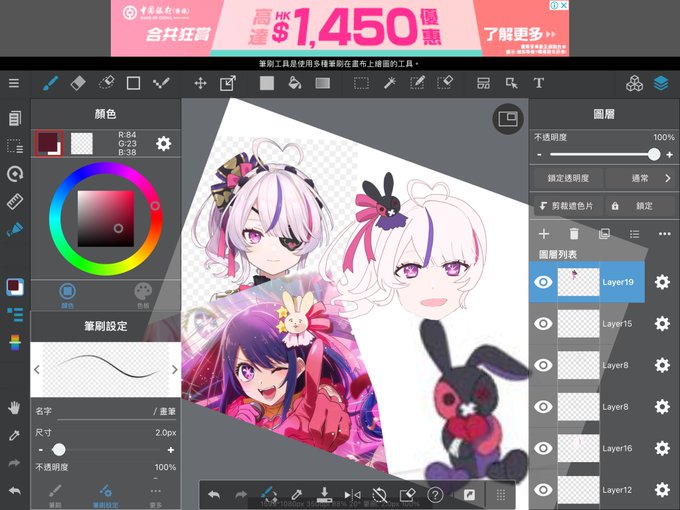Open help question mark in bottom bar
Image resolution: width=680 pixels, height=510 pixels.
pyautogui.click(x=435, y=494)
